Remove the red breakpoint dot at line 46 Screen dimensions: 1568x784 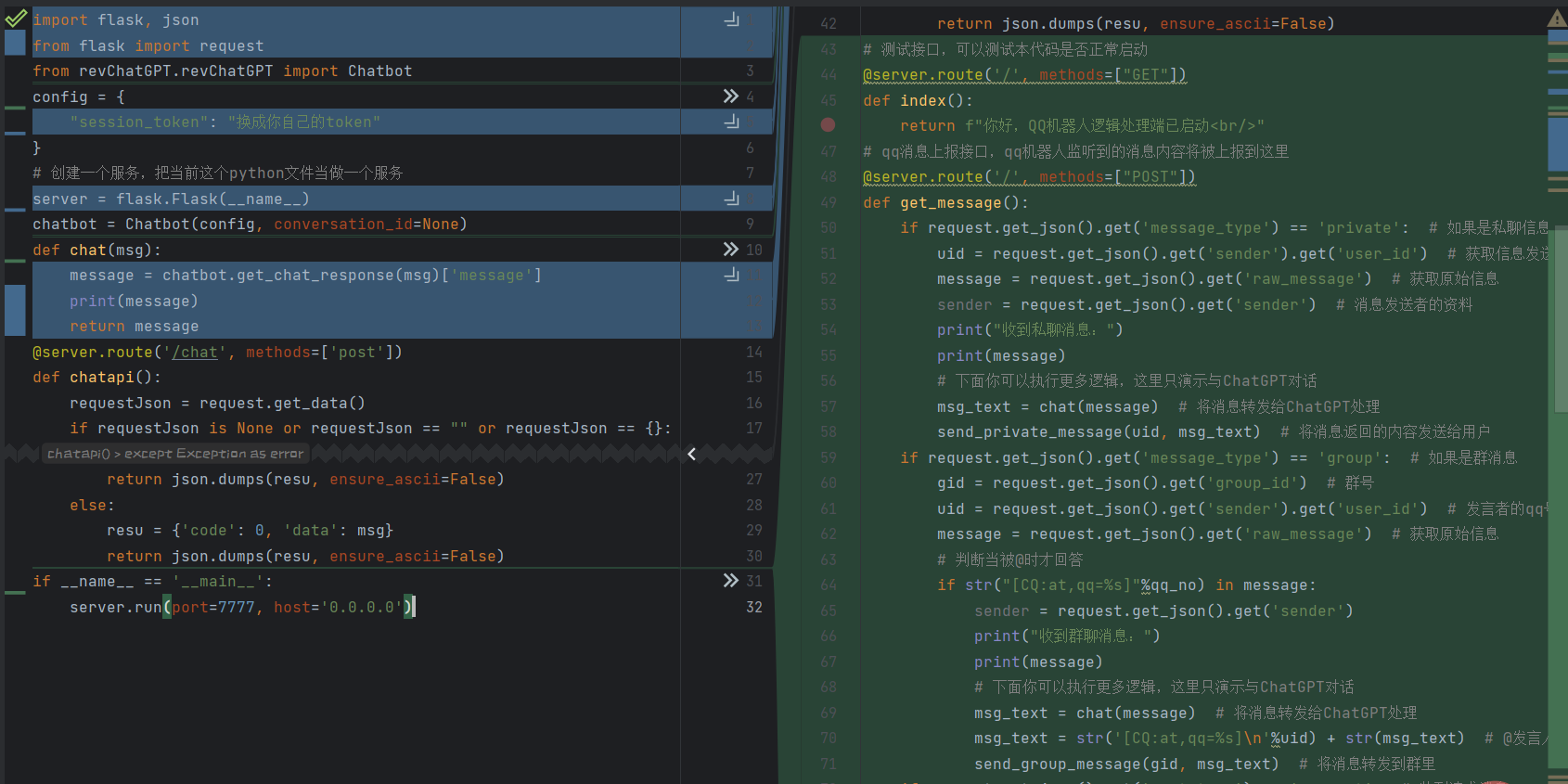click(x=828, y=124)
